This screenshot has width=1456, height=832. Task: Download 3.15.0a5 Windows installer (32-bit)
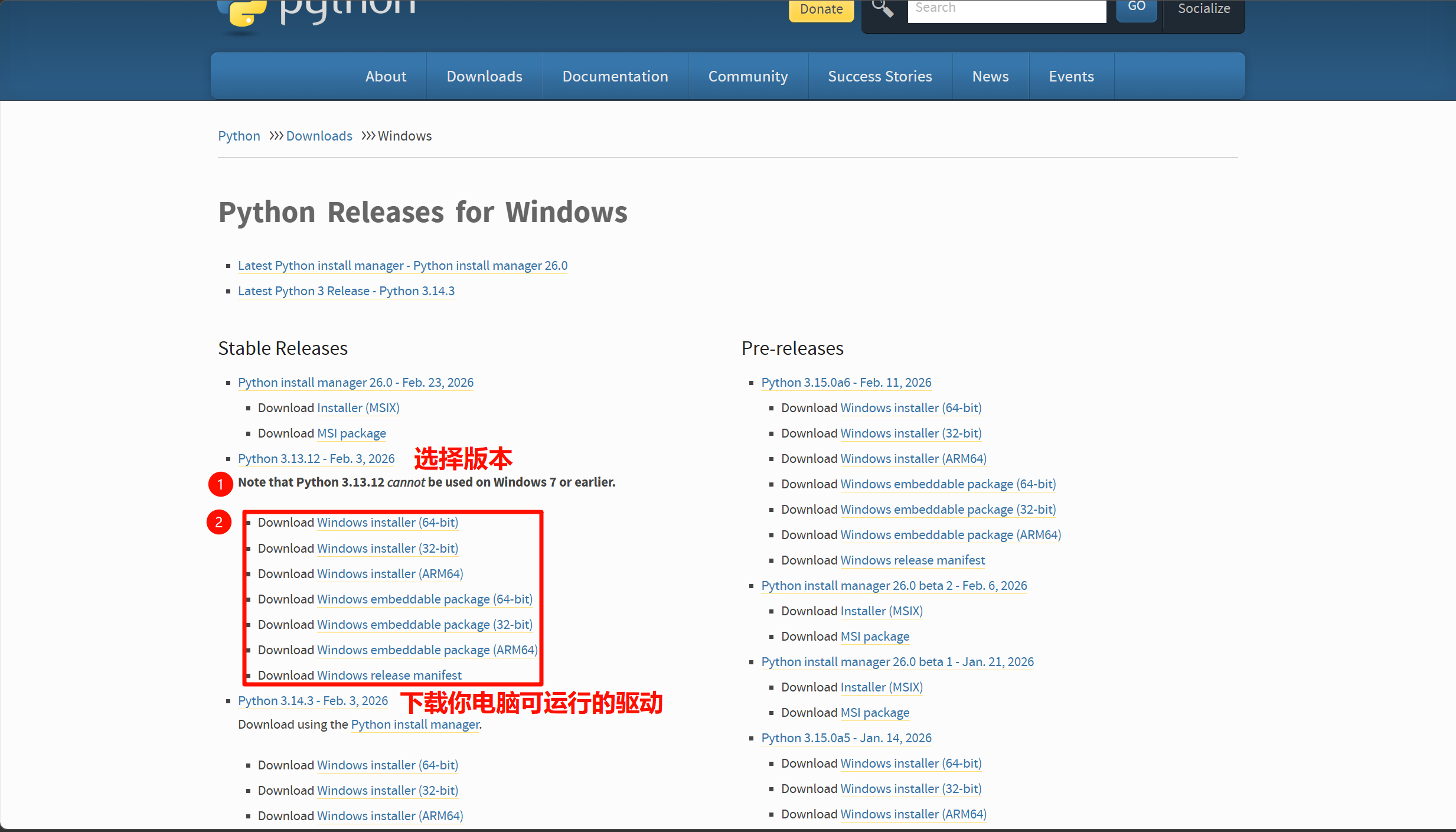(x=910, y=789)
